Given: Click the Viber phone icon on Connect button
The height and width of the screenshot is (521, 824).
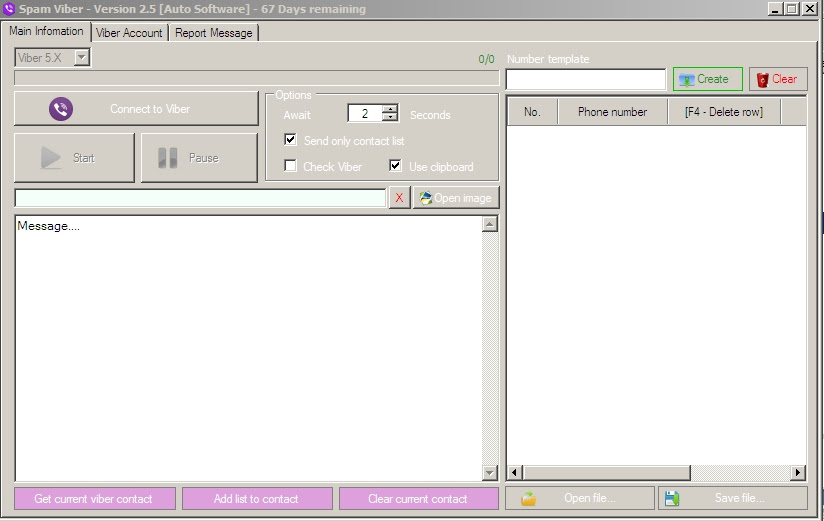Looking at the screenshot, I should (61, 109).
